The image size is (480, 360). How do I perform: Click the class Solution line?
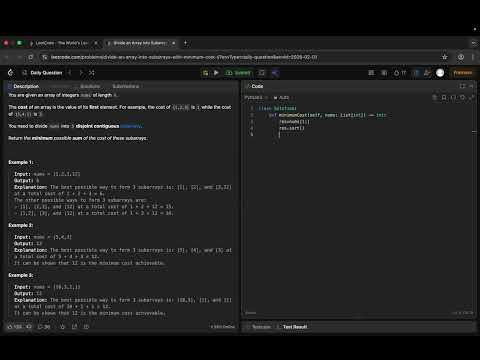277,108
